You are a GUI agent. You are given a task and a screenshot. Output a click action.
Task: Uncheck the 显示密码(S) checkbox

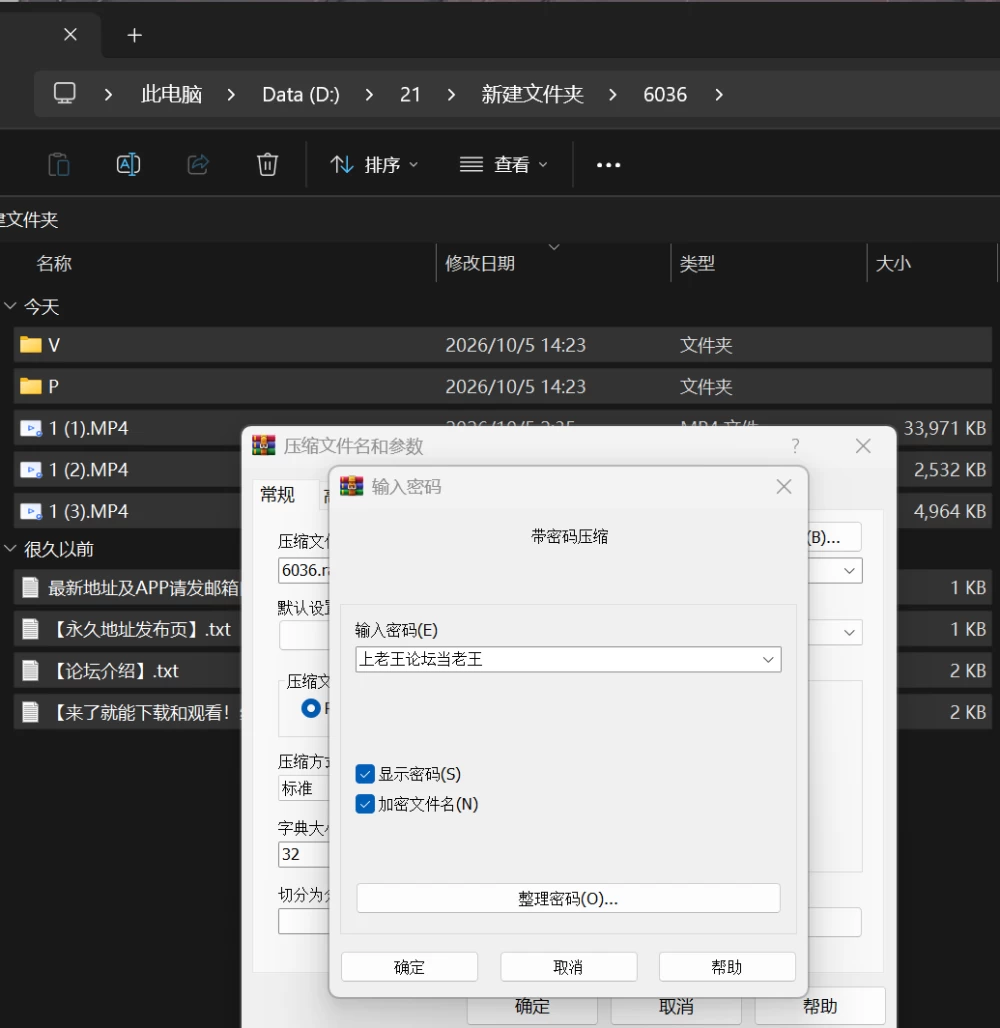365,774
